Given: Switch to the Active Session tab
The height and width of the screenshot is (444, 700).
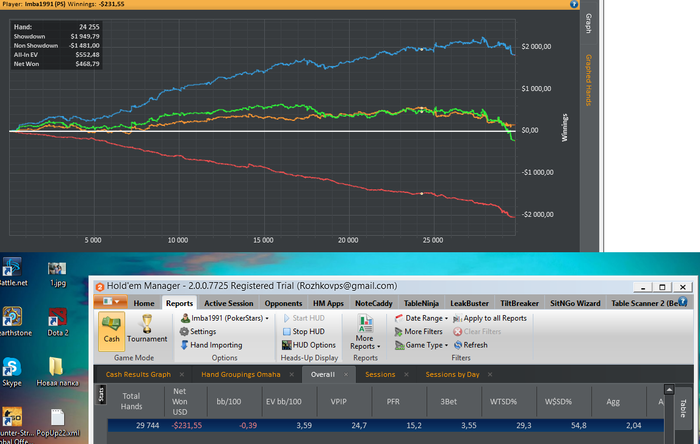Looking at the screenshot, I should pos(229,303).
